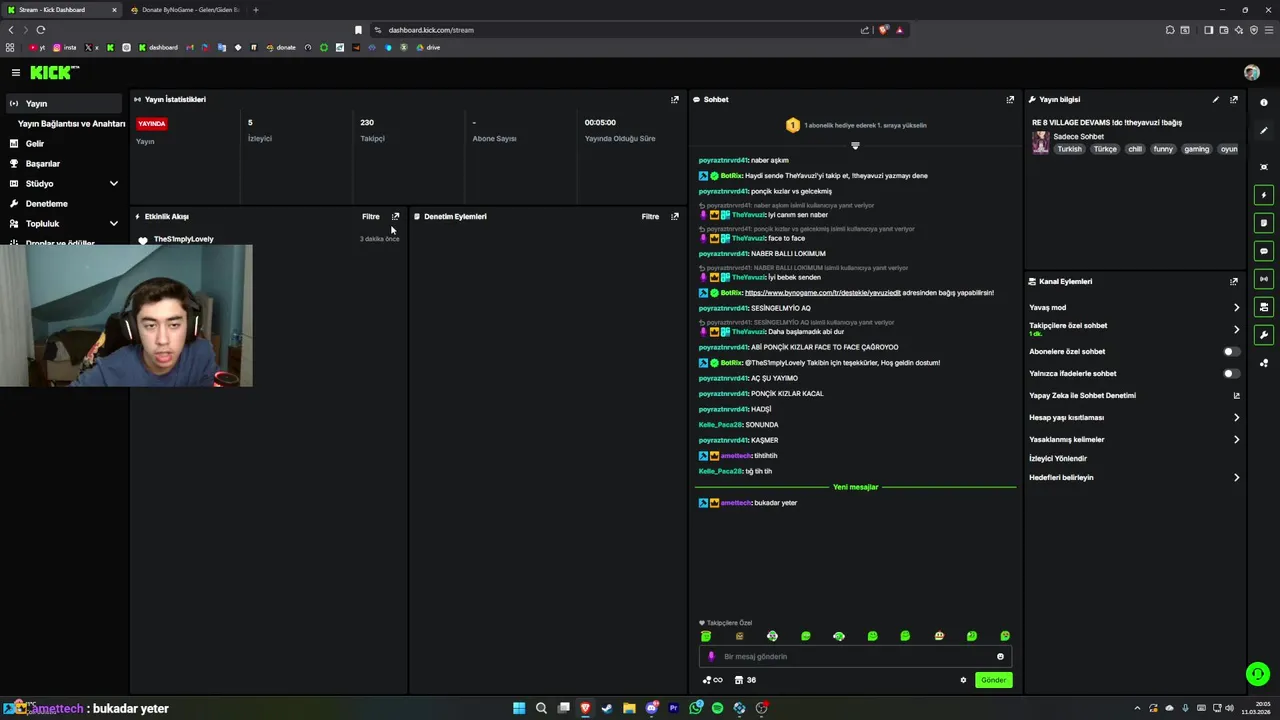Screen dimensions: 1280x720
Task: Toggle Yalnızca ifadelerle sohbet switch
Action: tap(1232, 374)
